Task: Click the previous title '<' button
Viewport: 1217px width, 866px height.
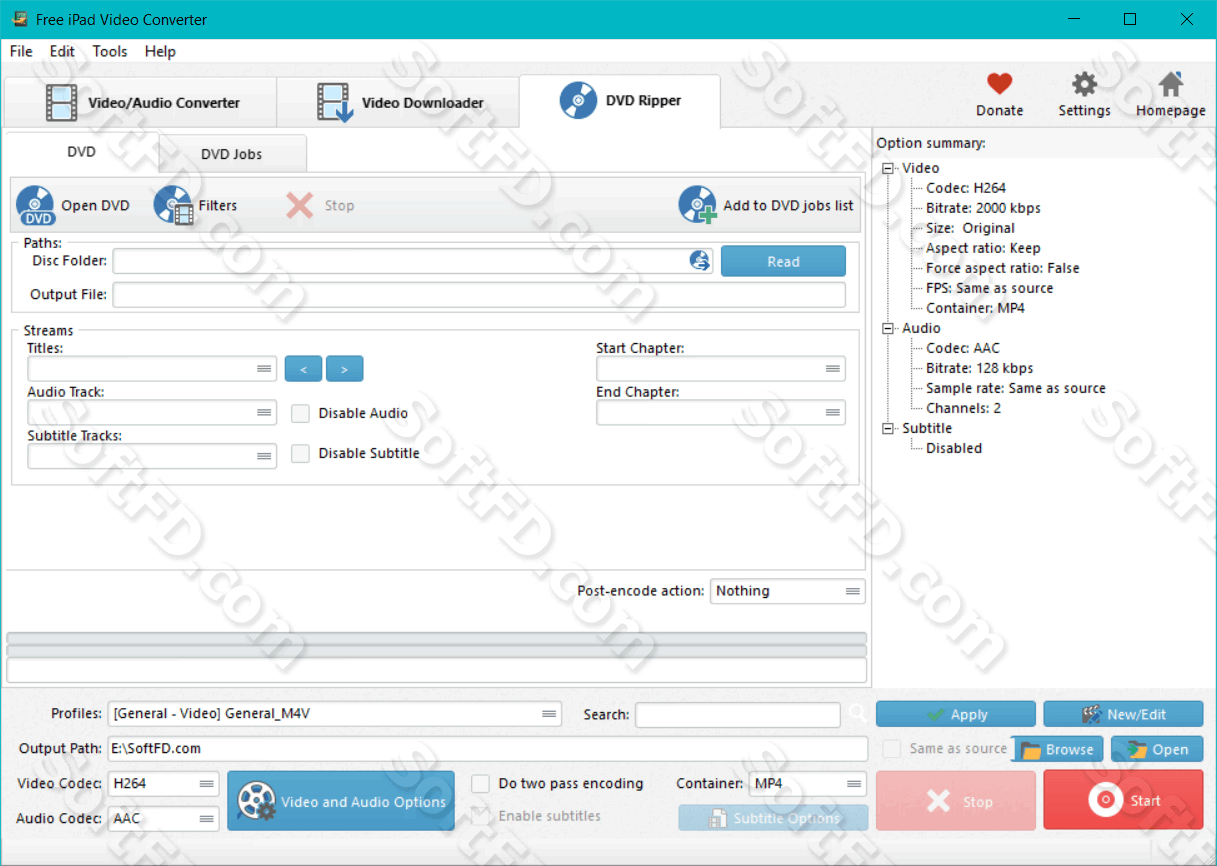Action: [303, 369]
